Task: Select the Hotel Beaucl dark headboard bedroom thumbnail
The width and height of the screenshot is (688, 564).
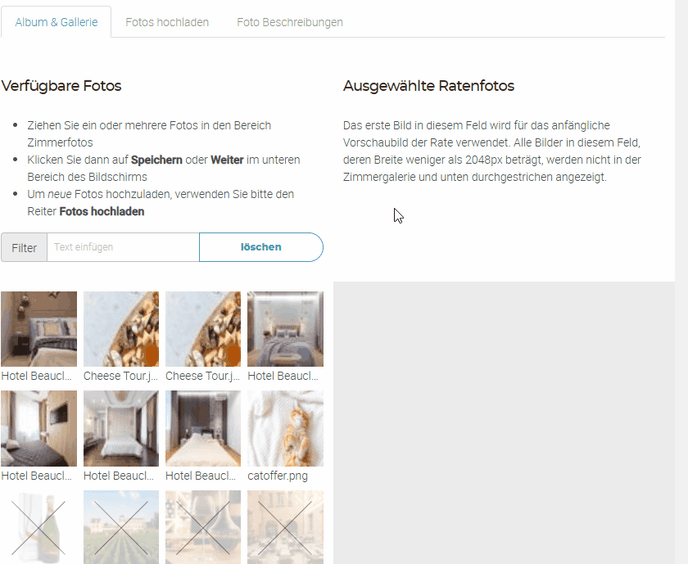Action: (203, 428)
